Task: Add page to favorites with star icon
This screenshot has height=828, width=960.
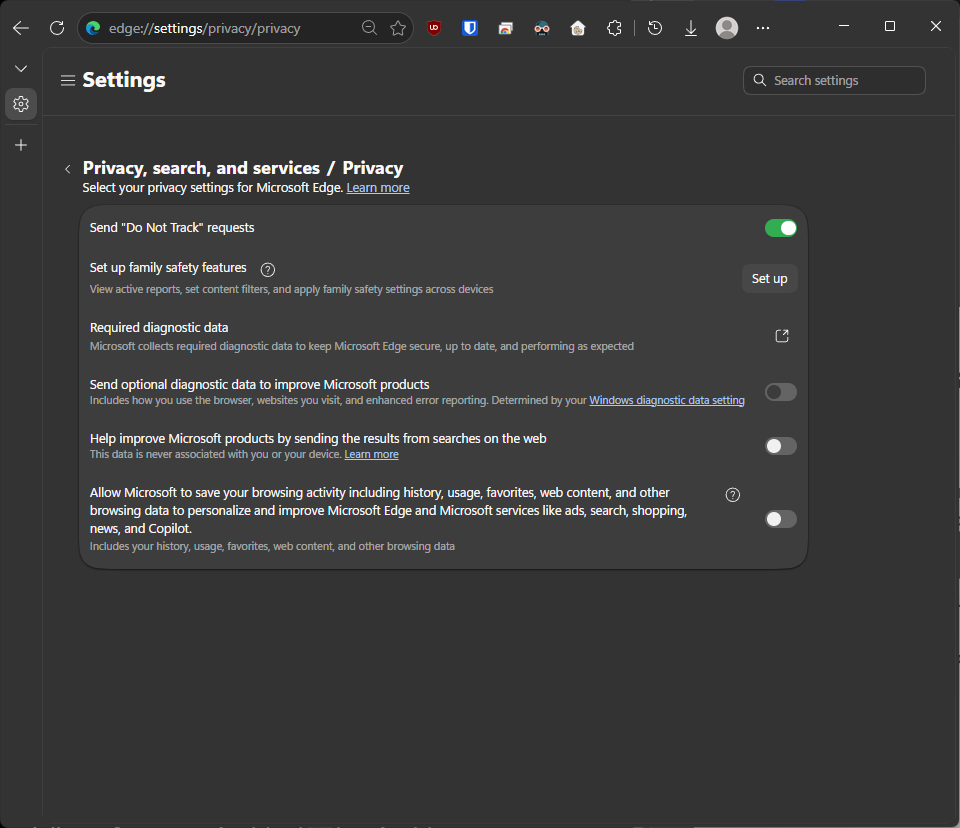Action: pyautogui.click(x=398, y=28)
